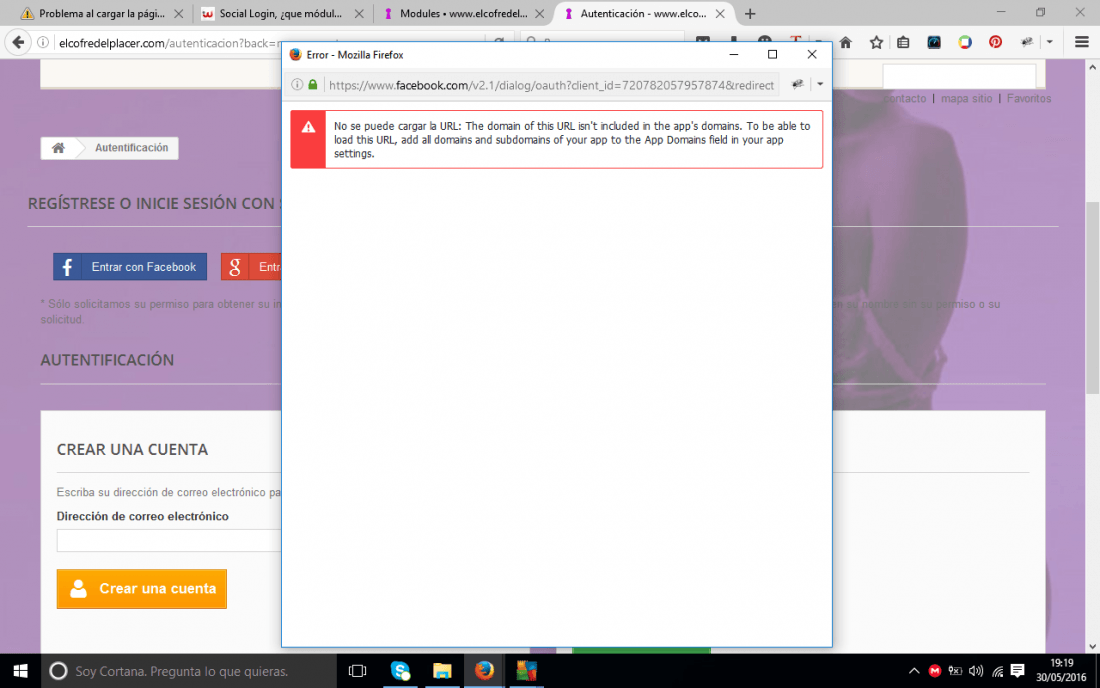Click the 'Autentificación' breadcrumb
Screen dimensions: 1100x688
(131, 148)
